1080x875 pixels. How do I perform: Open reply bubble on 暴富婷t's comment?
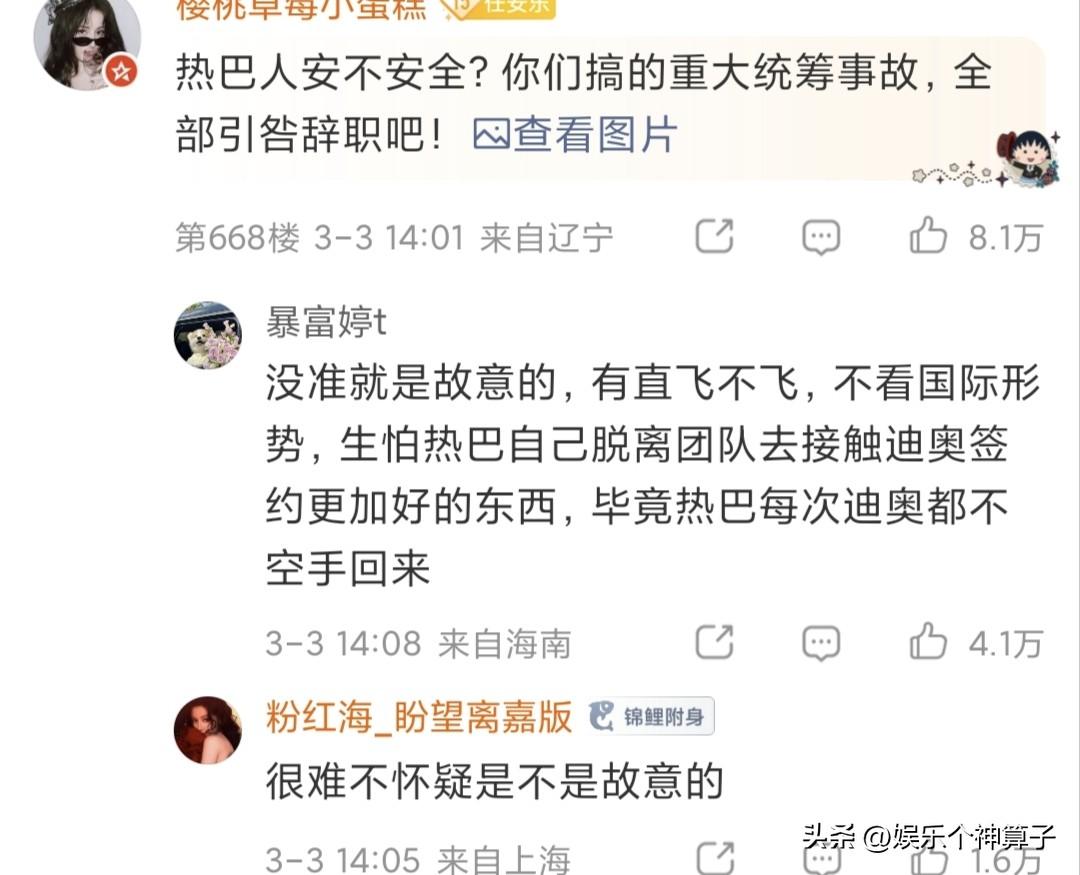coord(821,643)
